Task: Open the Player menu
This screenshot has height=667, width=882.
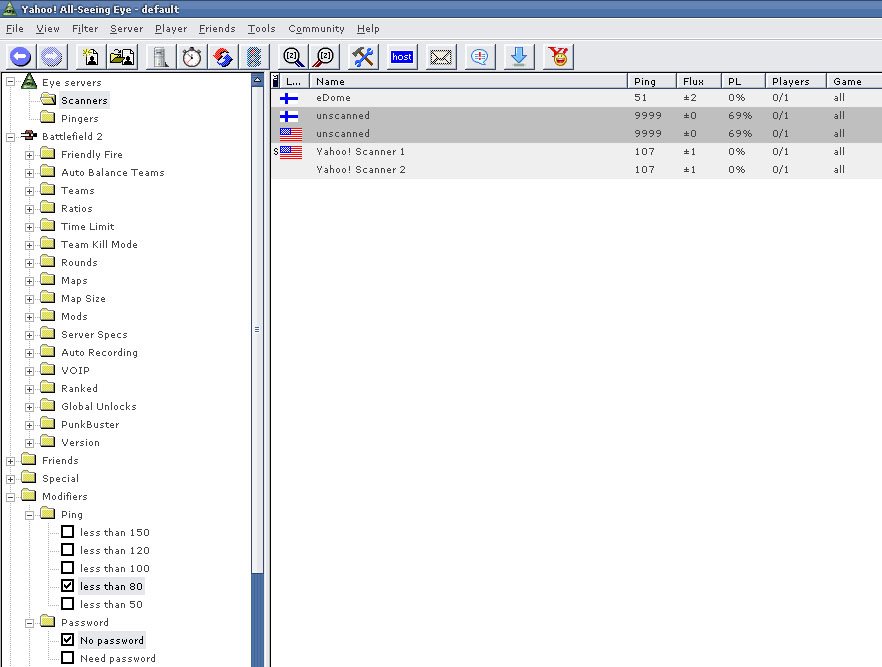Action: 171,29
